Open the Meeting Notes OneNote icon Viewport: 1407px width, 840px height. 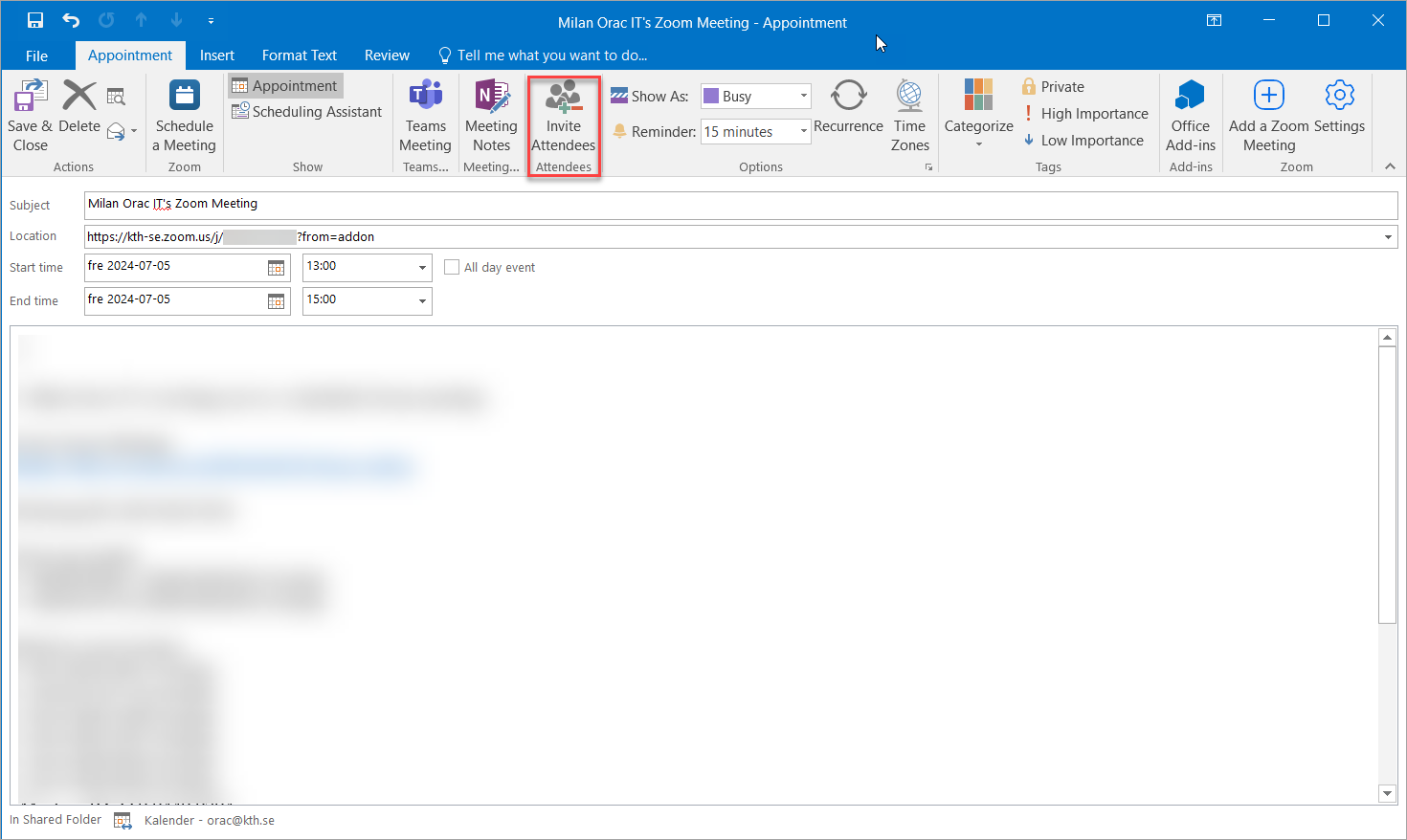pyautogui.click(x=491, y=98)
